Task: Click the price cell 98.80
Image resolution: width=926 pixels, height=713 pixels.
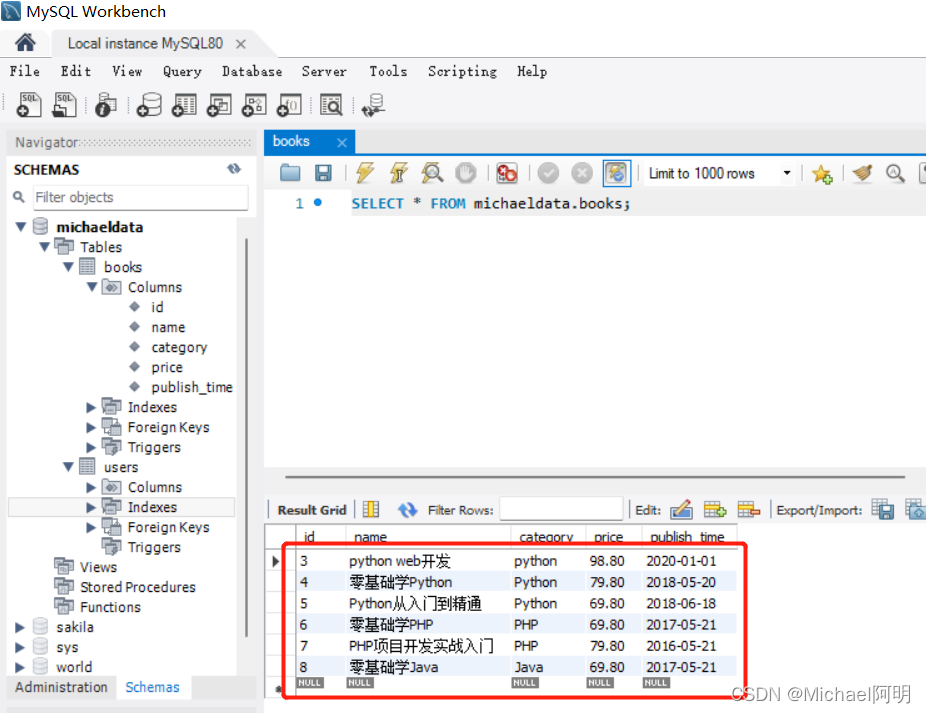Action: (x=607, y=561)
